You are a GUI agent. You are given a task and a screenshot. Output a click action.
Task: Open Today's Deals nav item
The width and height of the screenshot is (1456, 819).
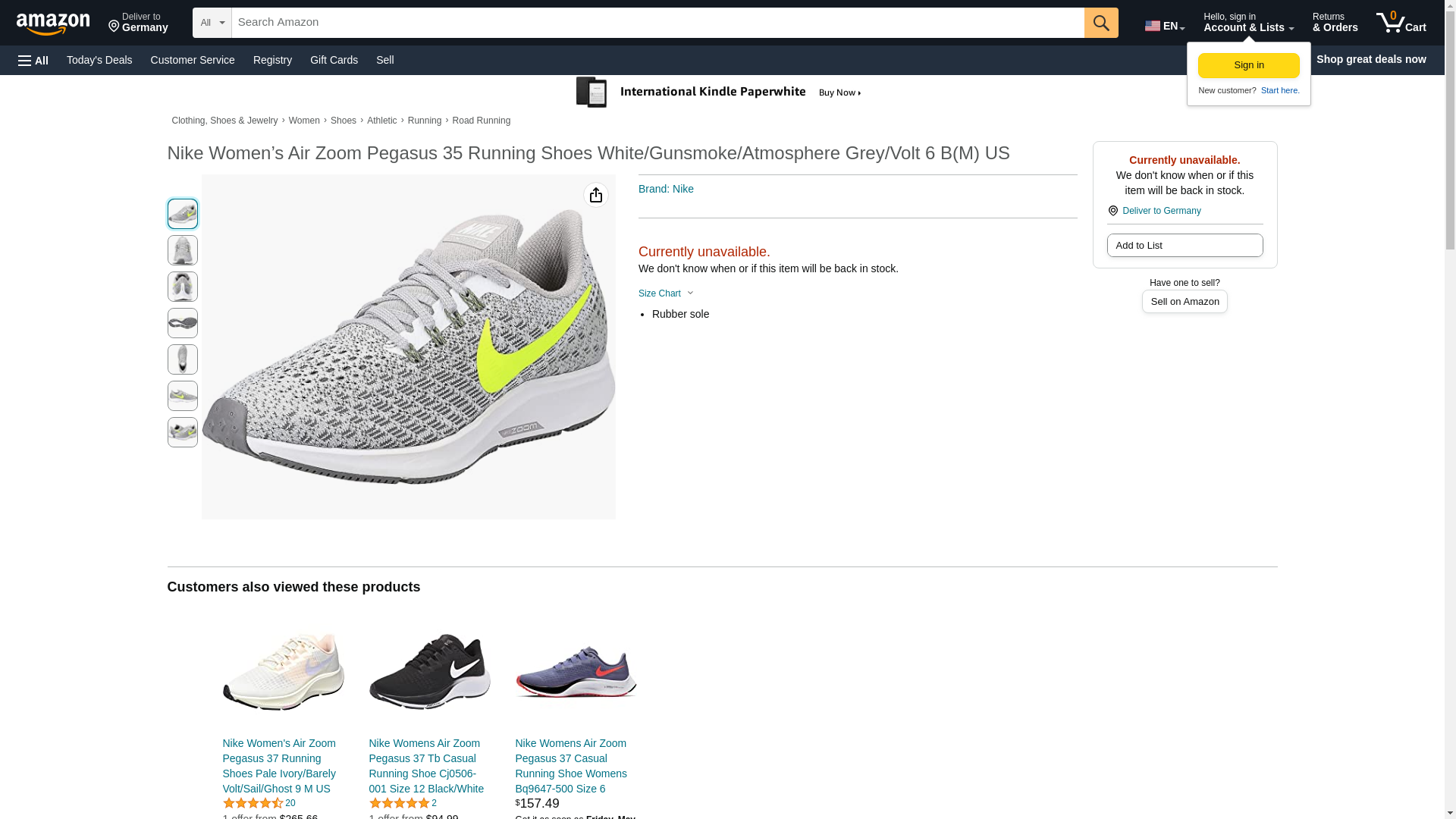pyautogui.click(x=99, y=60)
